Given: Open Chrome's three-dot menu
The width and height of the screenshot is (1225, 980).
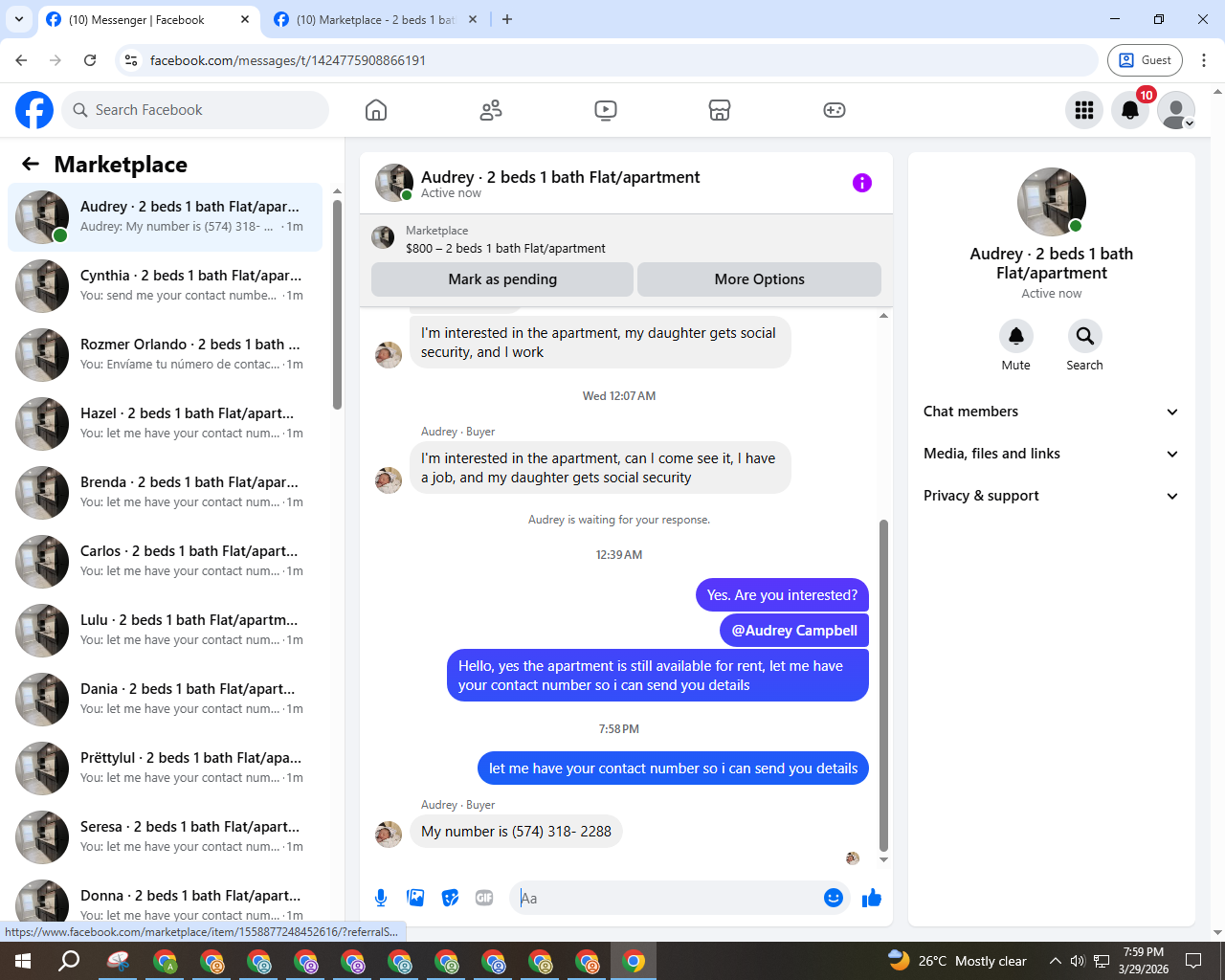Looking at the screenshot, I should tap(1204, 60).
